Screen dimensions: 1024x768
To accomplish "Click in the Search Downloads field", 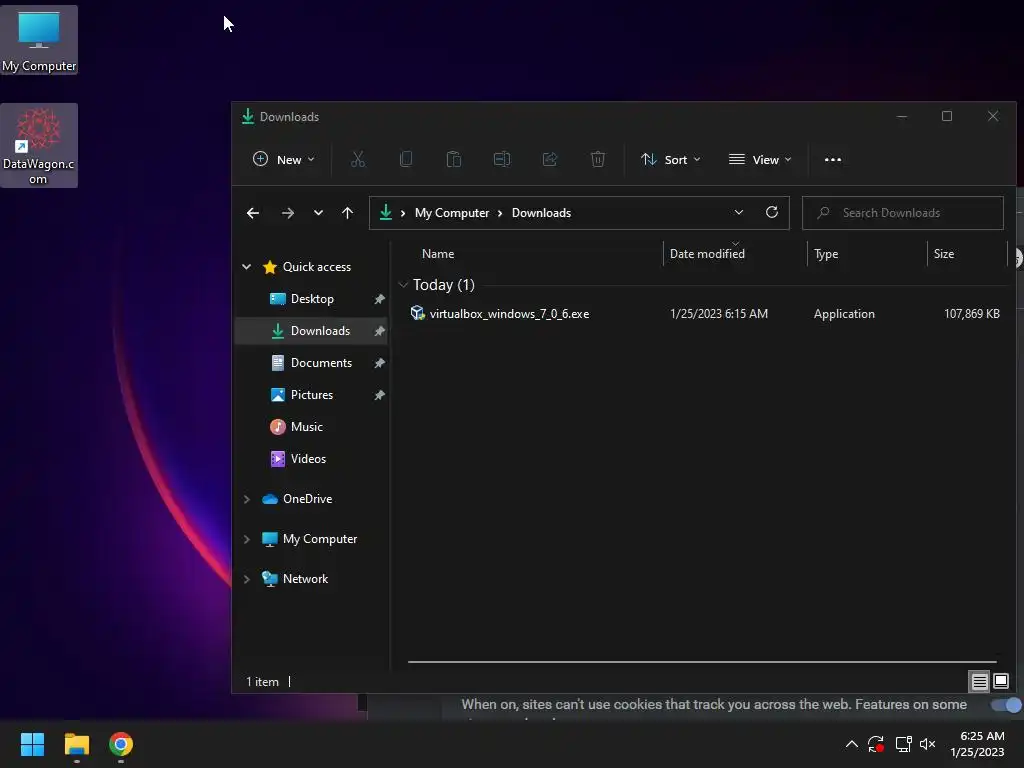I will pyautogui.click(x=903, y=213).
